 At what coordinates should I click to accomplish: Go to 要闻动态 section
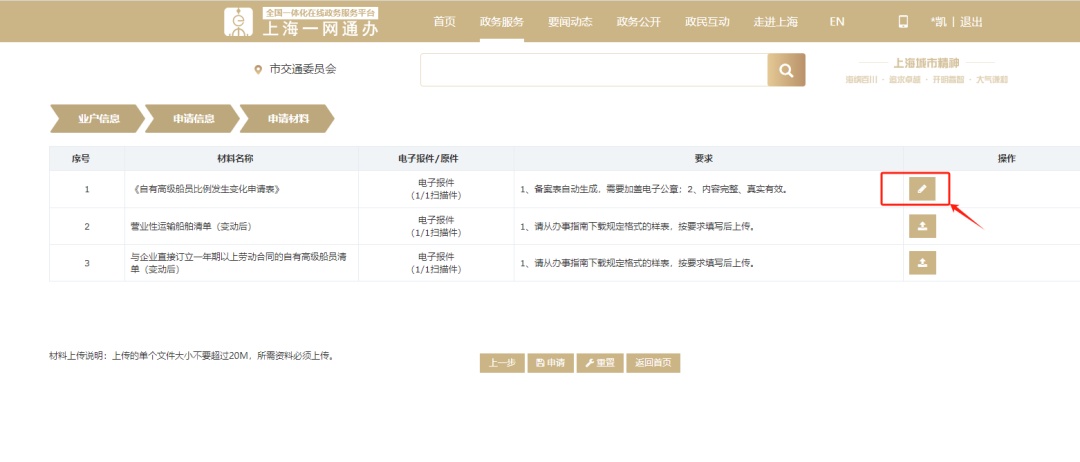[x=570, y=22]
